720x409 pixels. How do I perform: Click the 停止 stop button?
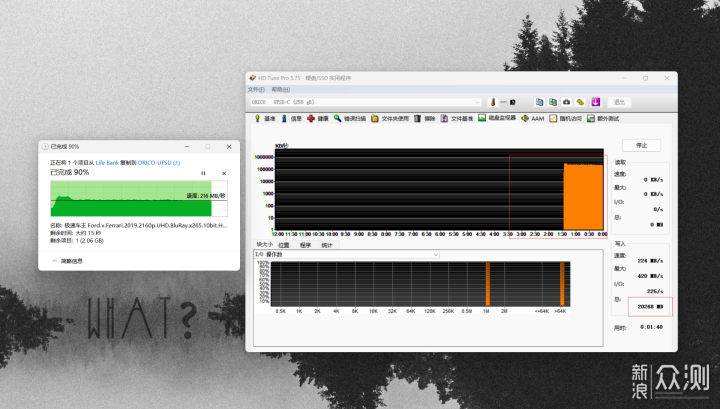pyautogui.click(x=641, y=146)
